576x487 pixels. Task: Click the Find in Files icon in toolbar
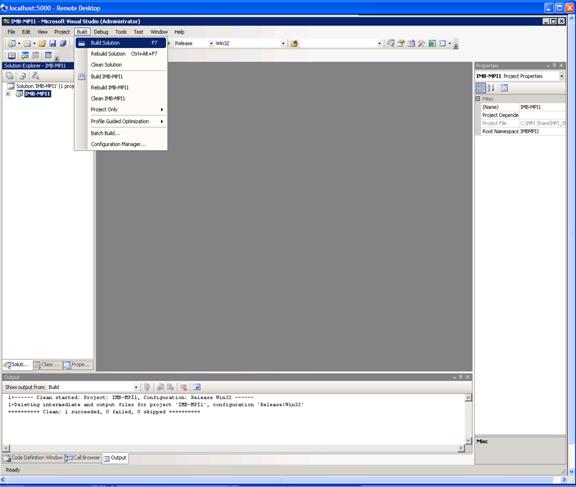(x=294, y=44)
